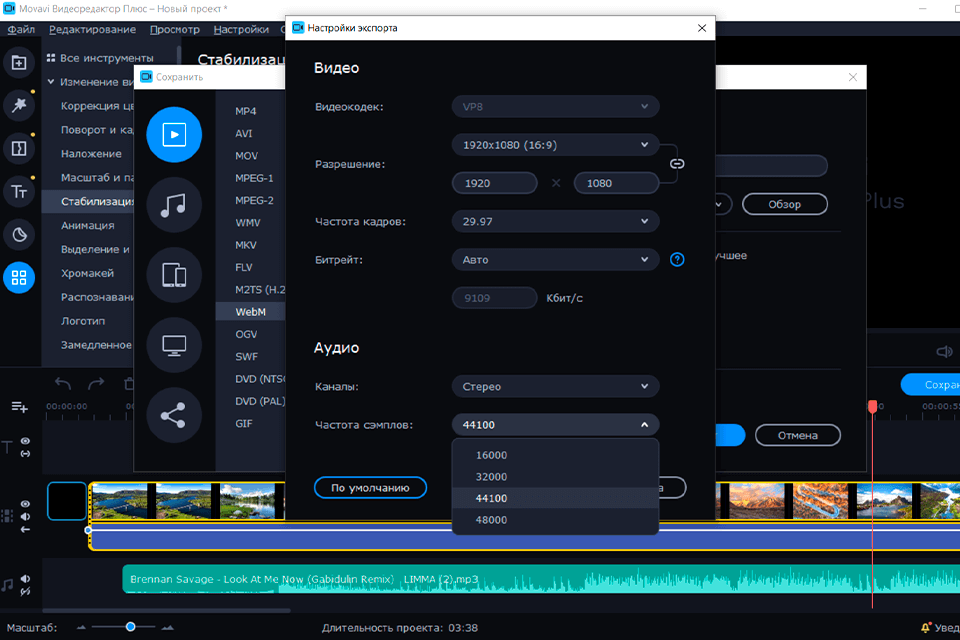Toggle the resolution aspect ratio link lock
Image resolution: width=960 pixels, height=640 pixels.
click(x=676, y=163)
